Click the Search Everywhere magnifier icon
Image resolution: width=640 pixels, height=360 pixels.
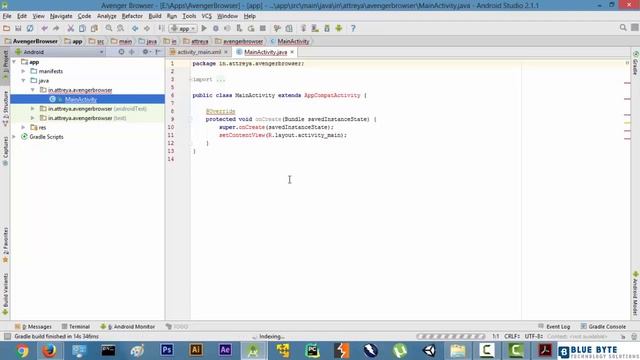click(623, 27)
